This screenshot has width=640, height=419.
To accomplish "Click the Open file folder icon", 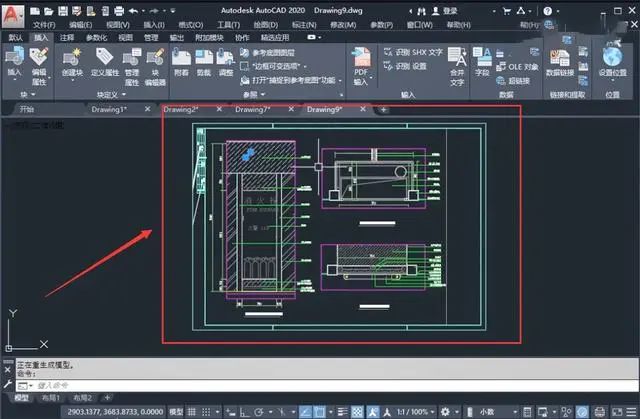I will coord(49,11).
